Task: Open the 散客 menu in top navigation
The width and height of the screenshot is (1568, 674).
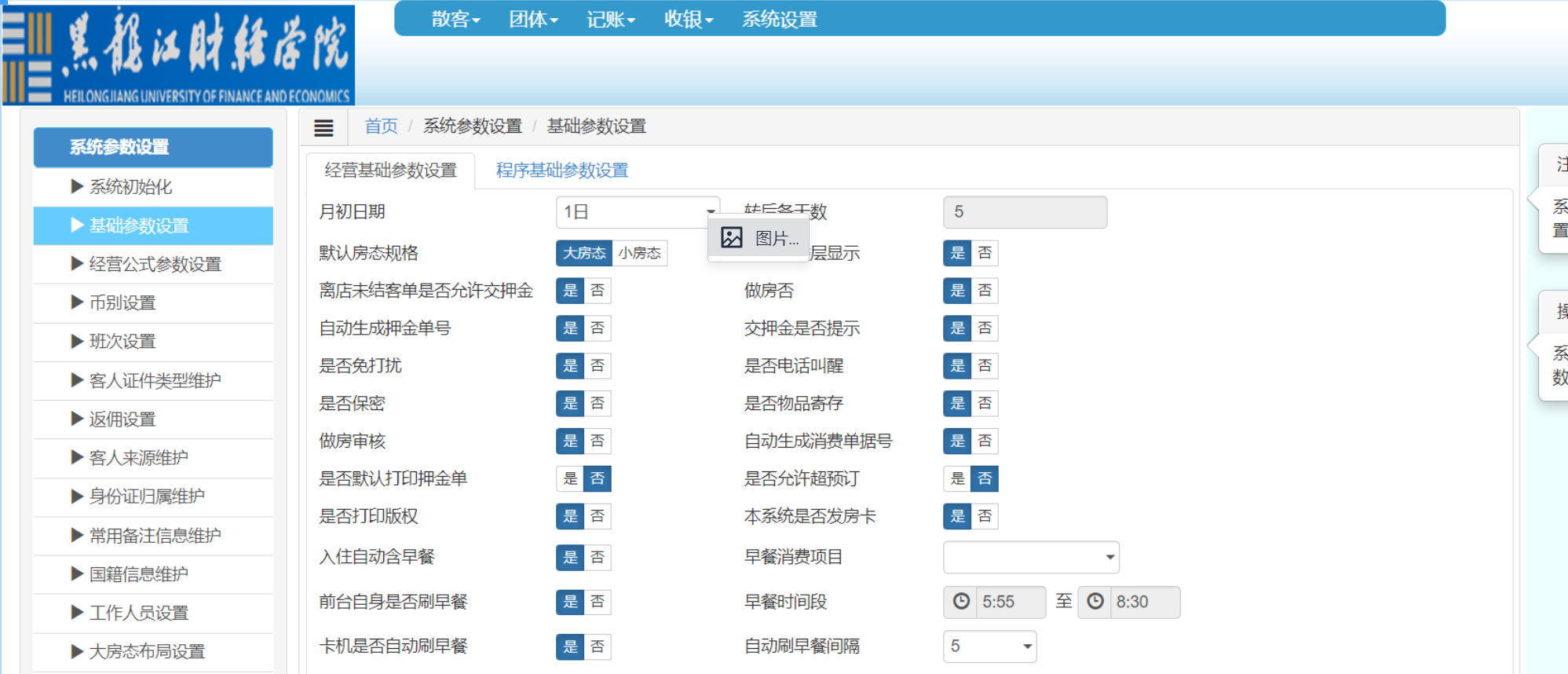Action: 455,19
